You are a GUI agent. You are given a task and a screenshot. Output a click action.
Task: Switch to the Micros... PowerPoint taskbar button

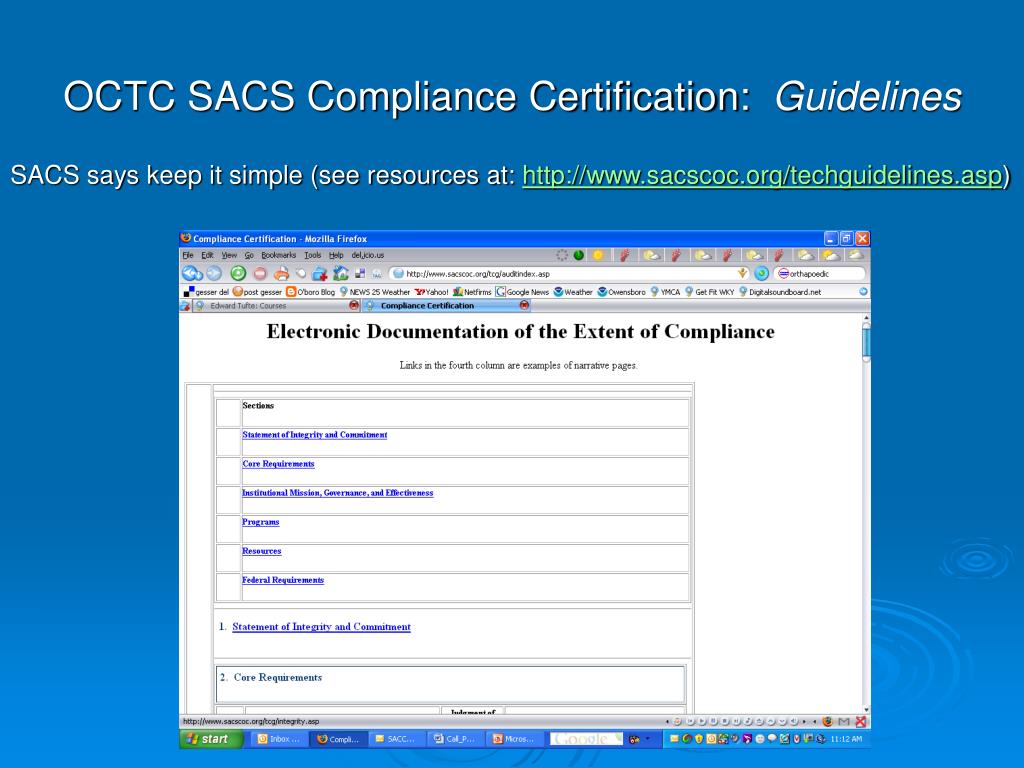(x=513, y=739)
